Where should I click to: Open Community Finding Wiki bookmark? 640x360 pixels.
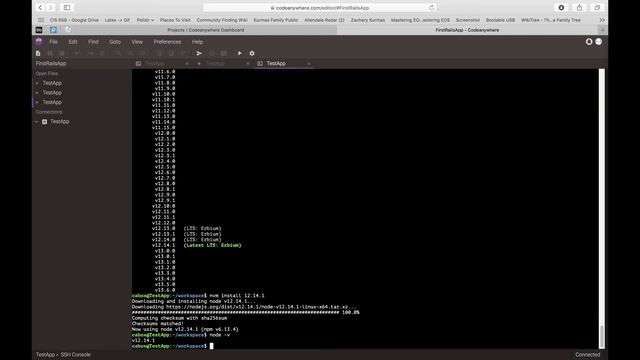[222, 20]
